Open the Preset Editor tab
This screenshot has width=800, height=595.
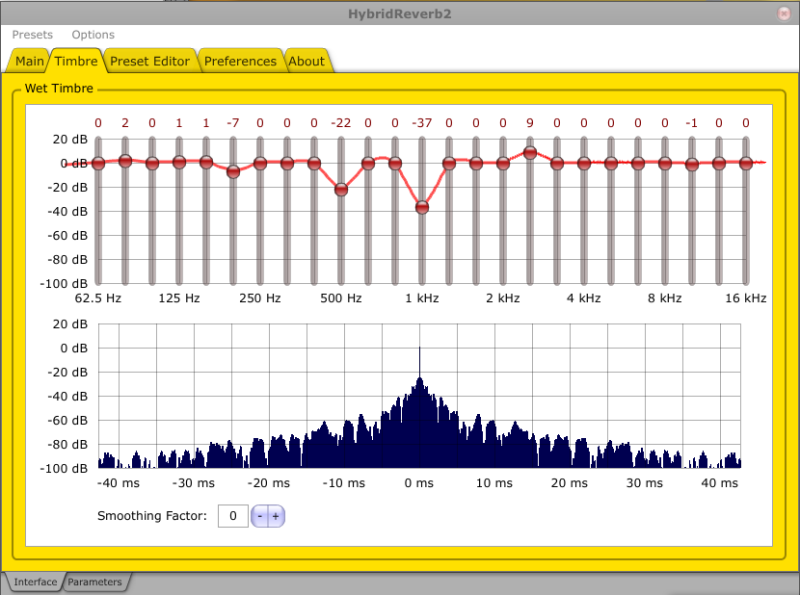149,61
